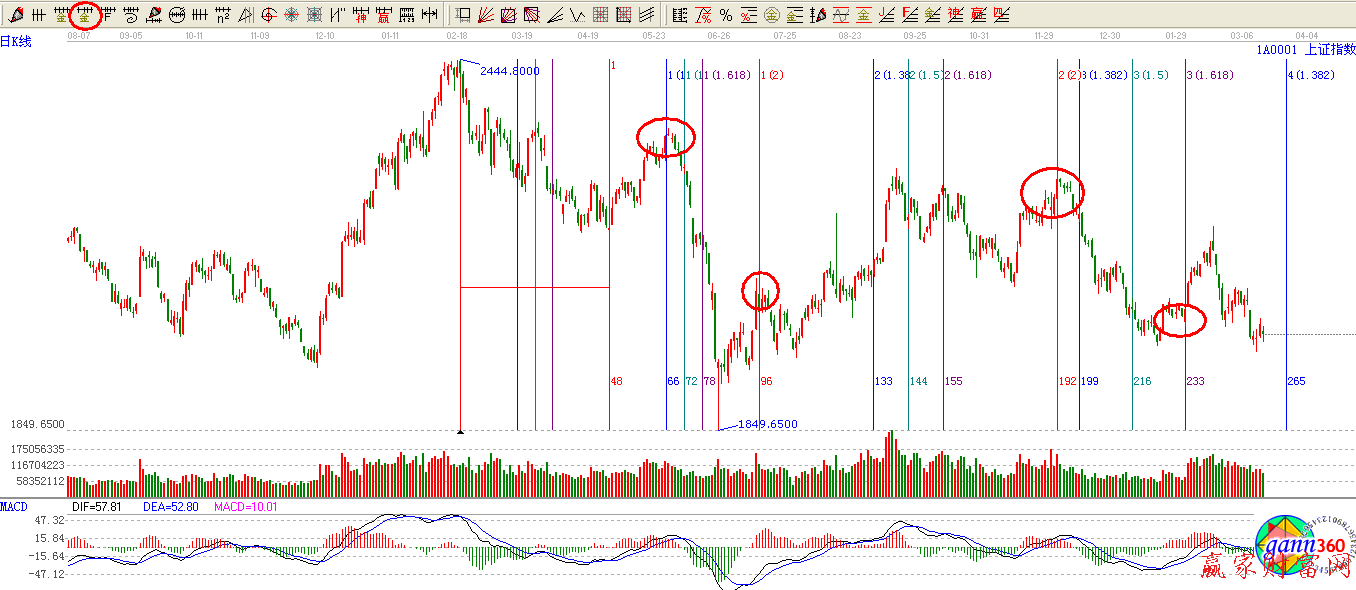Choose the spiral-tailed cycle line tool

click(131, 15)
